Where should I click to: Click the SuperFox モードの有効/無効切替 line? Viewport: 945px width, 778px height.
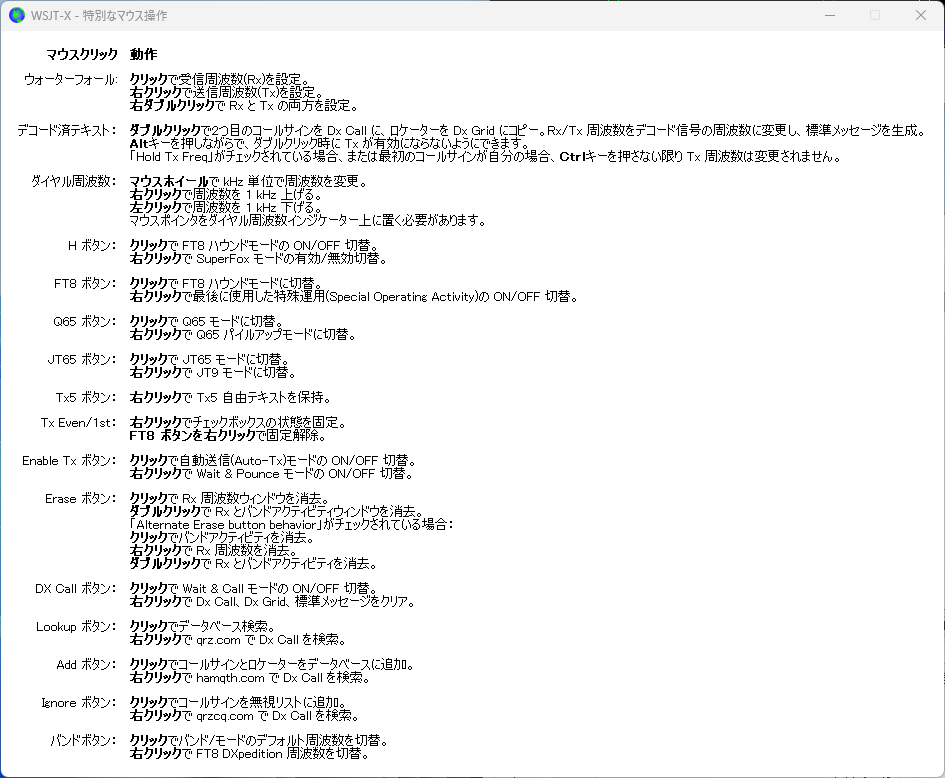259,259
